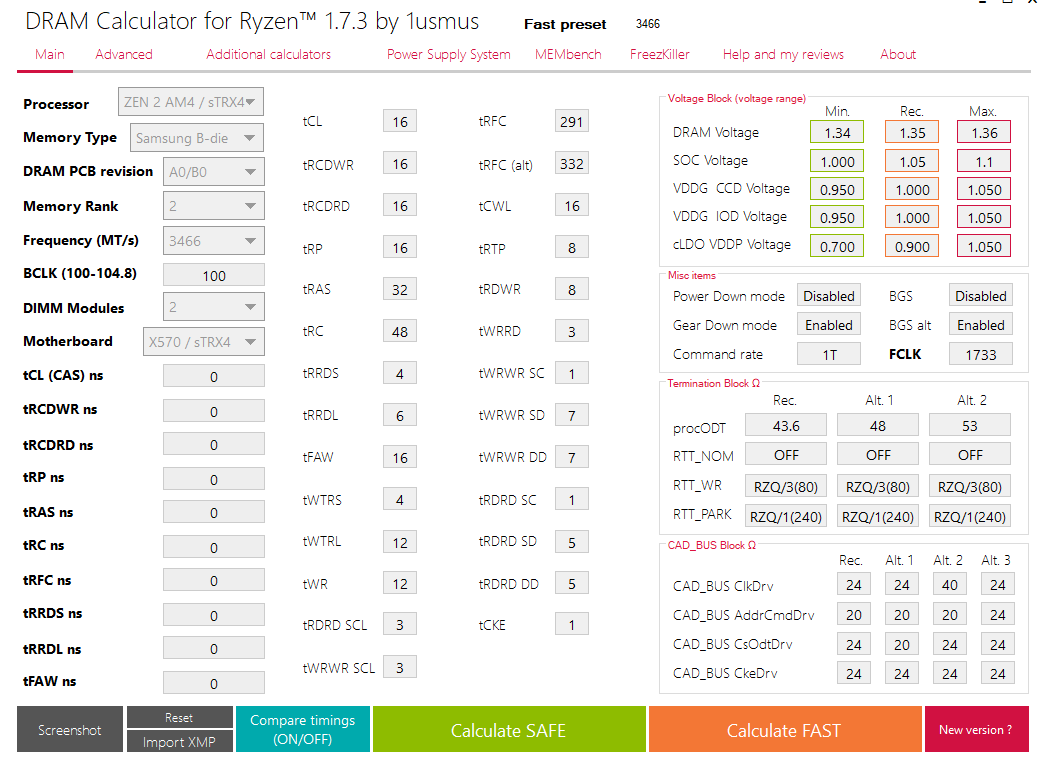Viewport: 1040px width, 769px height.
Task: Click RTT_WR Alt. 1 value RZQ/3(80)
Action: 878,486
